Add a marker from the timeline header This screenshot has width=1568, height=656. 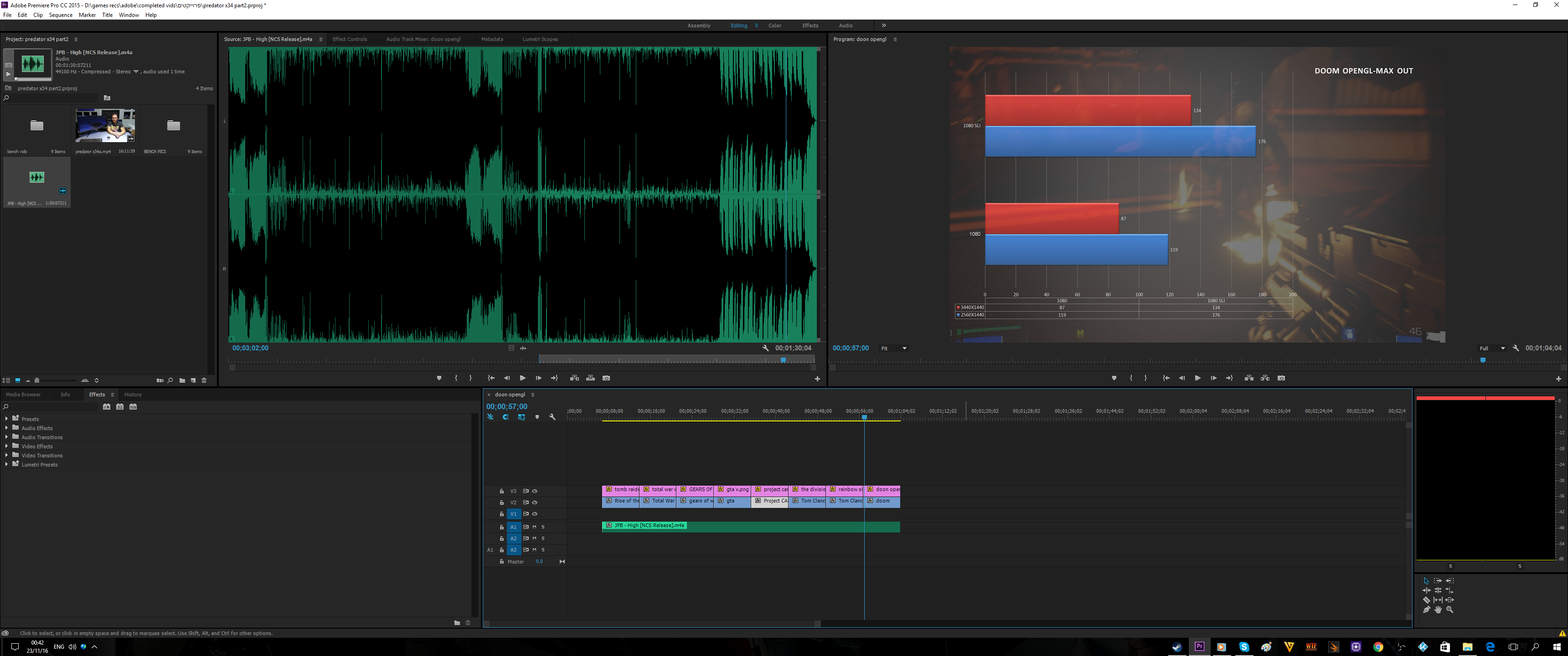pyautogui.click(x=537, y=417)
